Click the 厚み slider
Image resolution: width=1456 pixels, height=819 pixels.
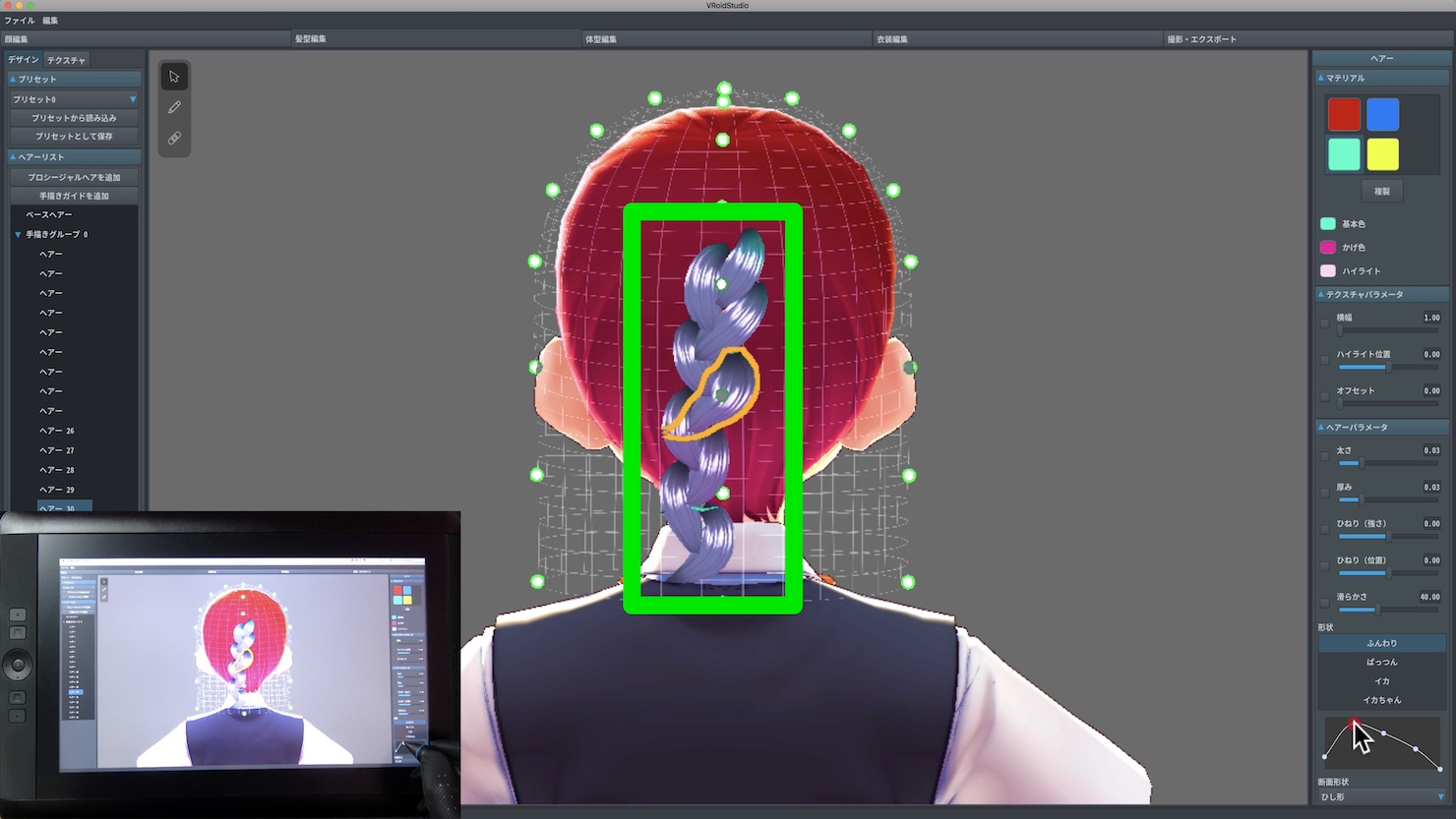coord(1388,499)
